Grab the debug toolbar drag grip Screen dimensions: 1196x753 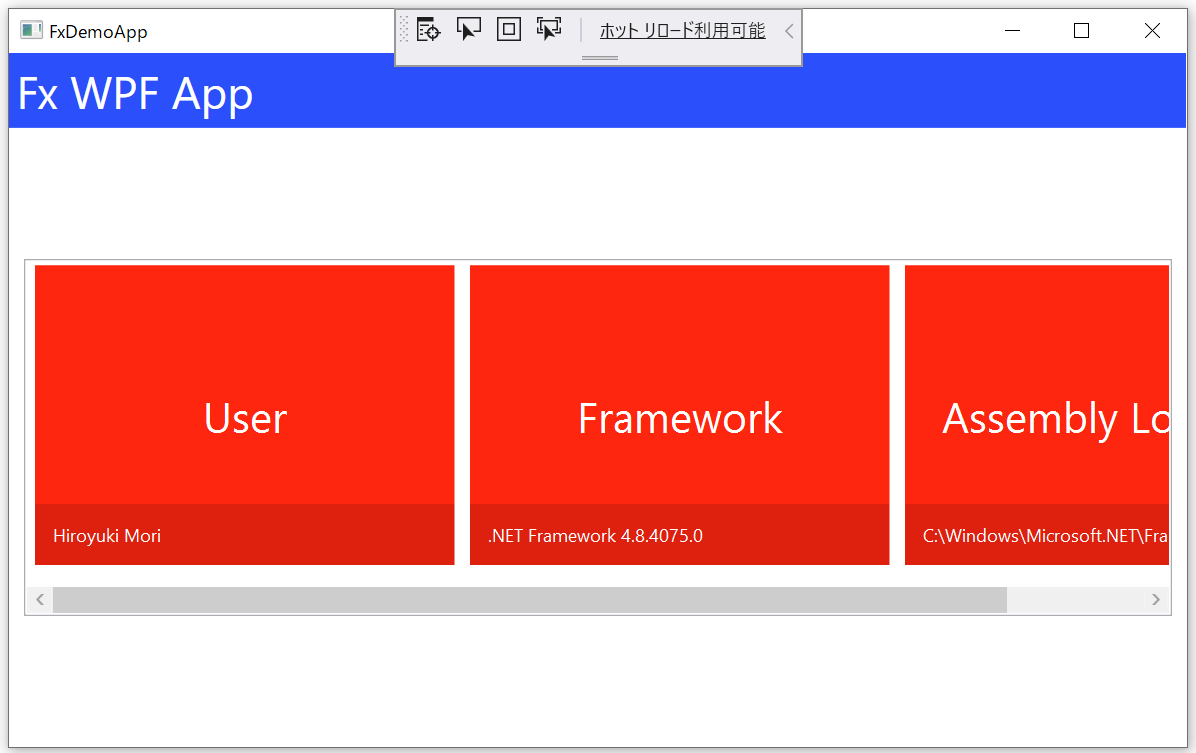[404, 29]
